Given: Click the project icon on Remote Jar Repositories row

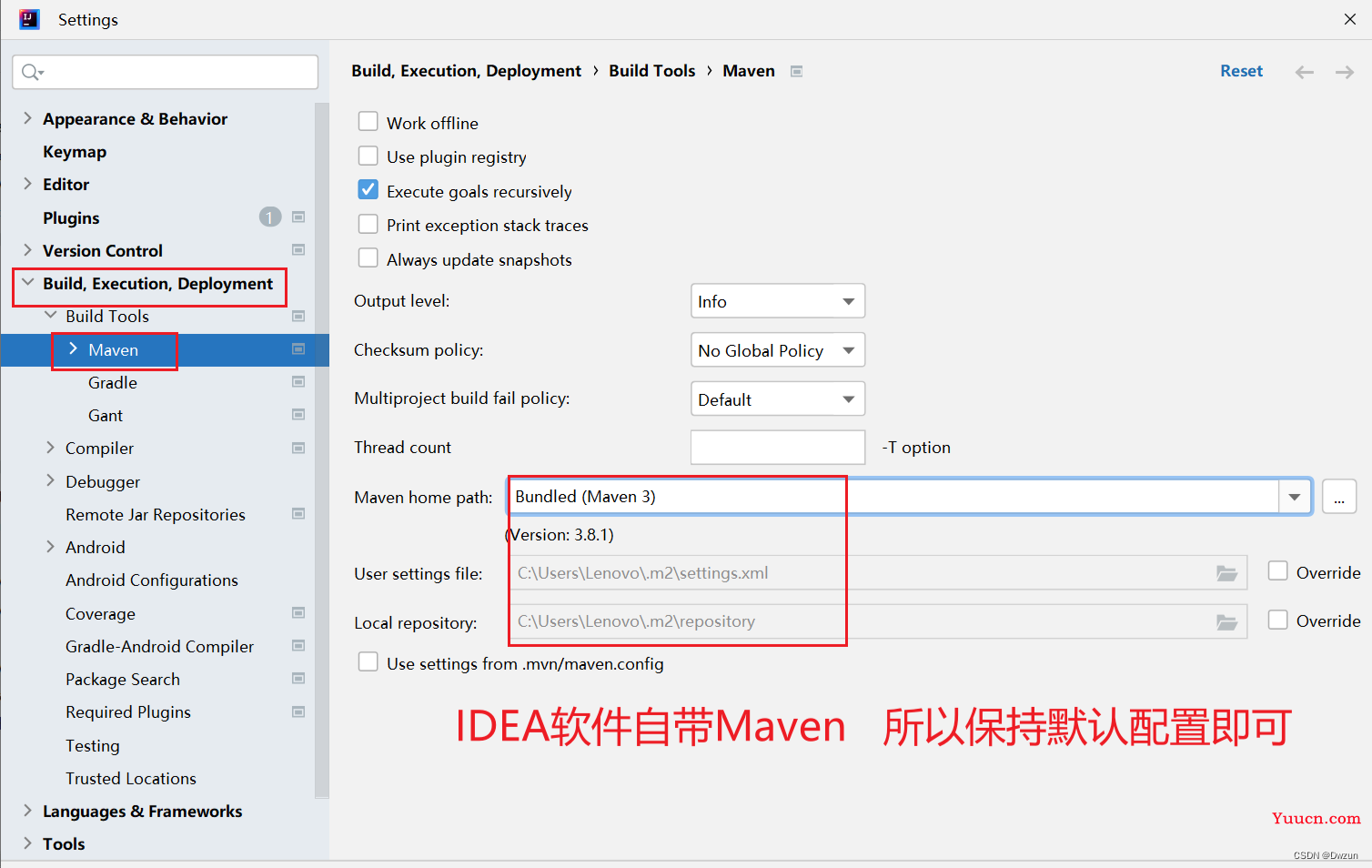Looking at the screenshot, I should 298,514.
